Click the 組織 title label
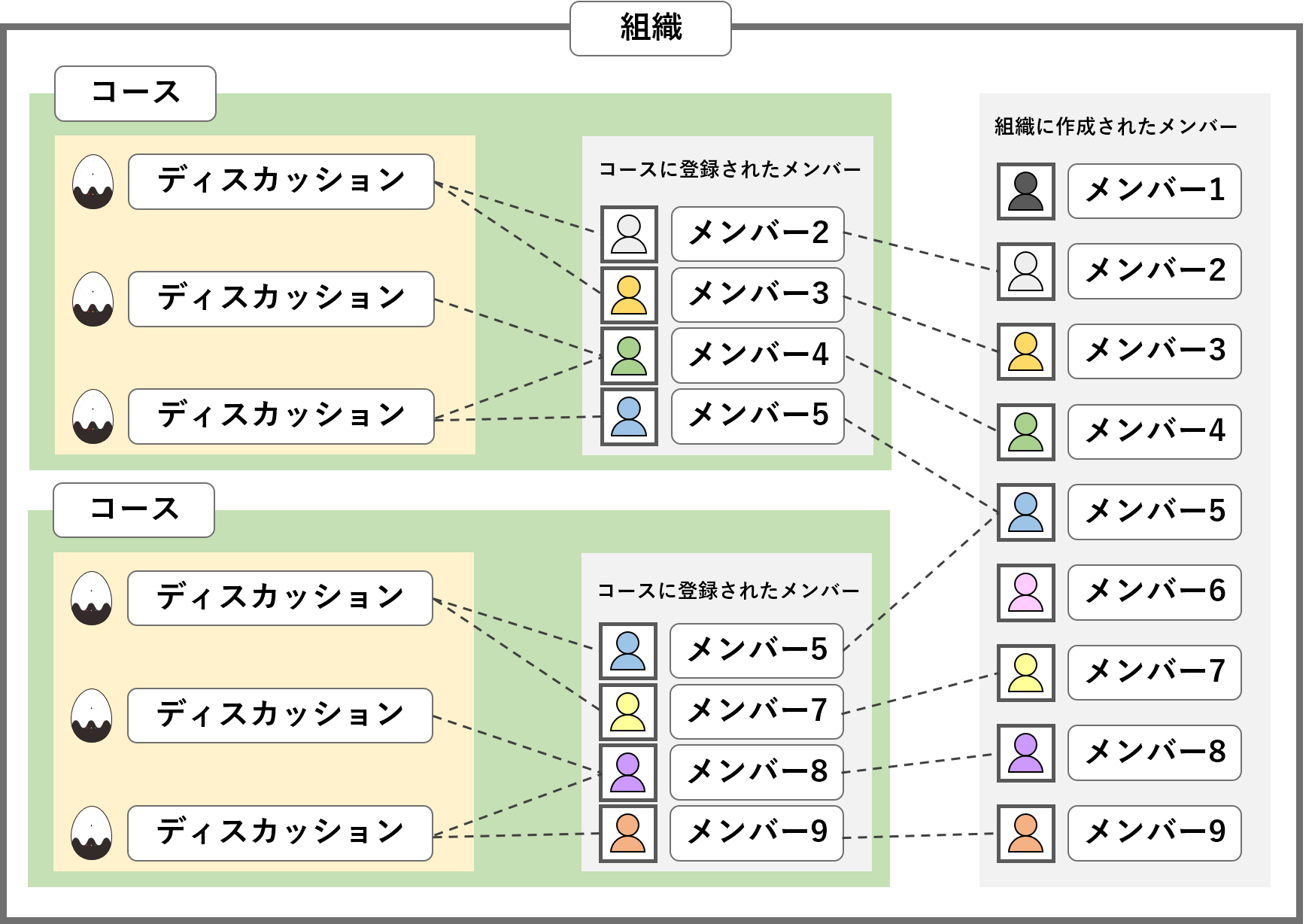Image resolution: width=1315 pixels, height=924 pixels. (x=650, y=29)
